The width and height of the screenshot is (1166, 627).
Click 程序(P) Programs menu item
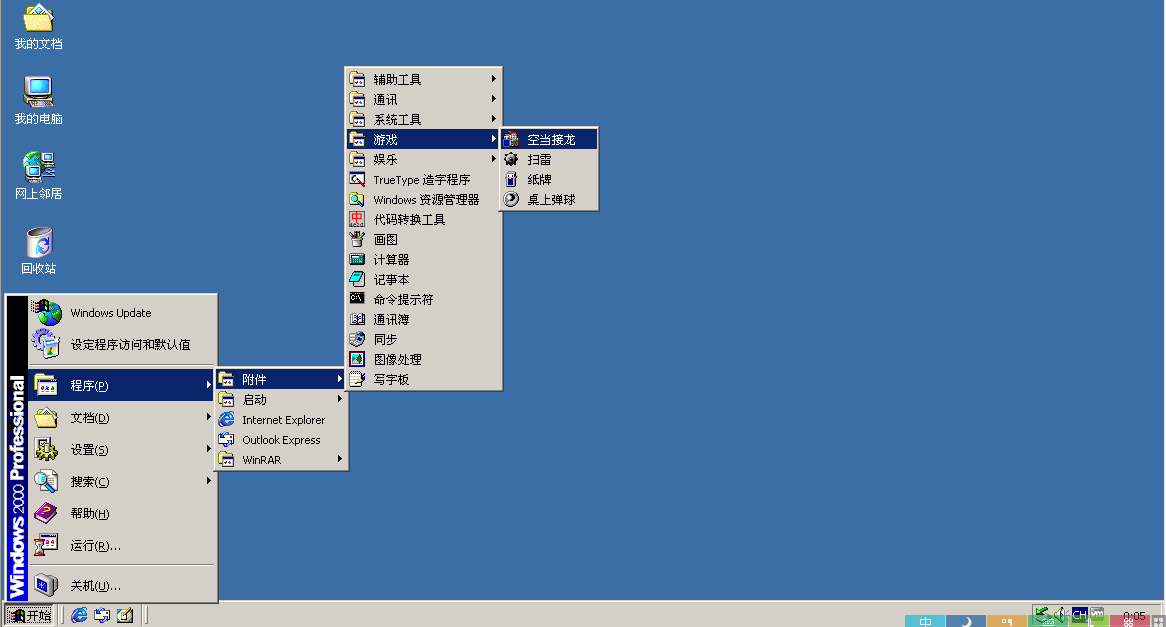point(122,385)
